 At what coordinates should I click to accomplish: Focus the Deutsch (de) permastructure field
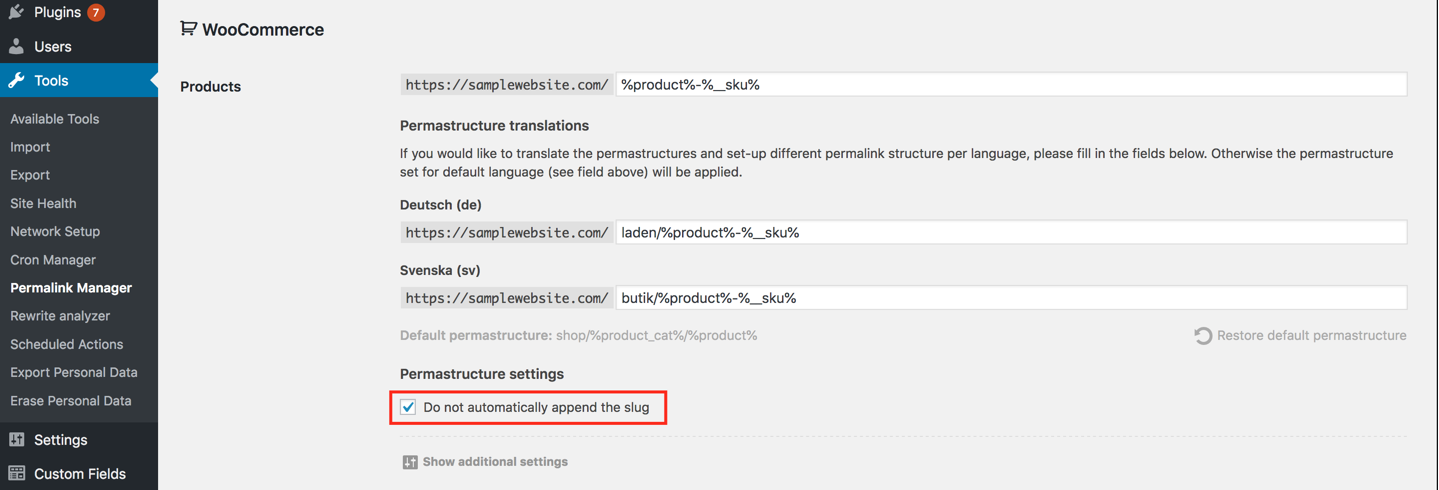click(x=1011, y=232)
